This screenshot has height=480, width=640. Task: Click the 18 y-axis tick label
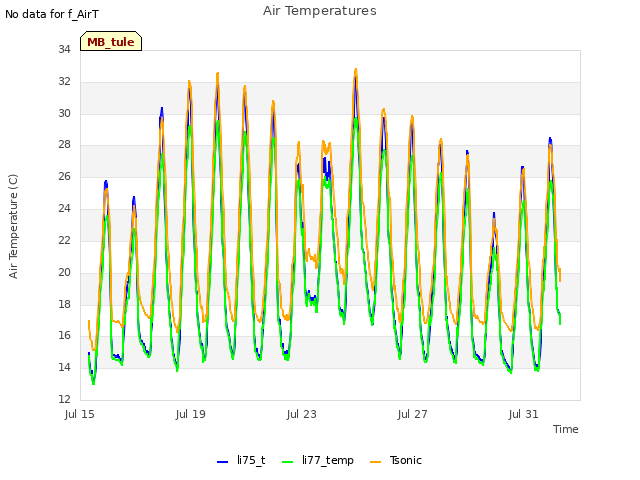click(x=64, y=304)
